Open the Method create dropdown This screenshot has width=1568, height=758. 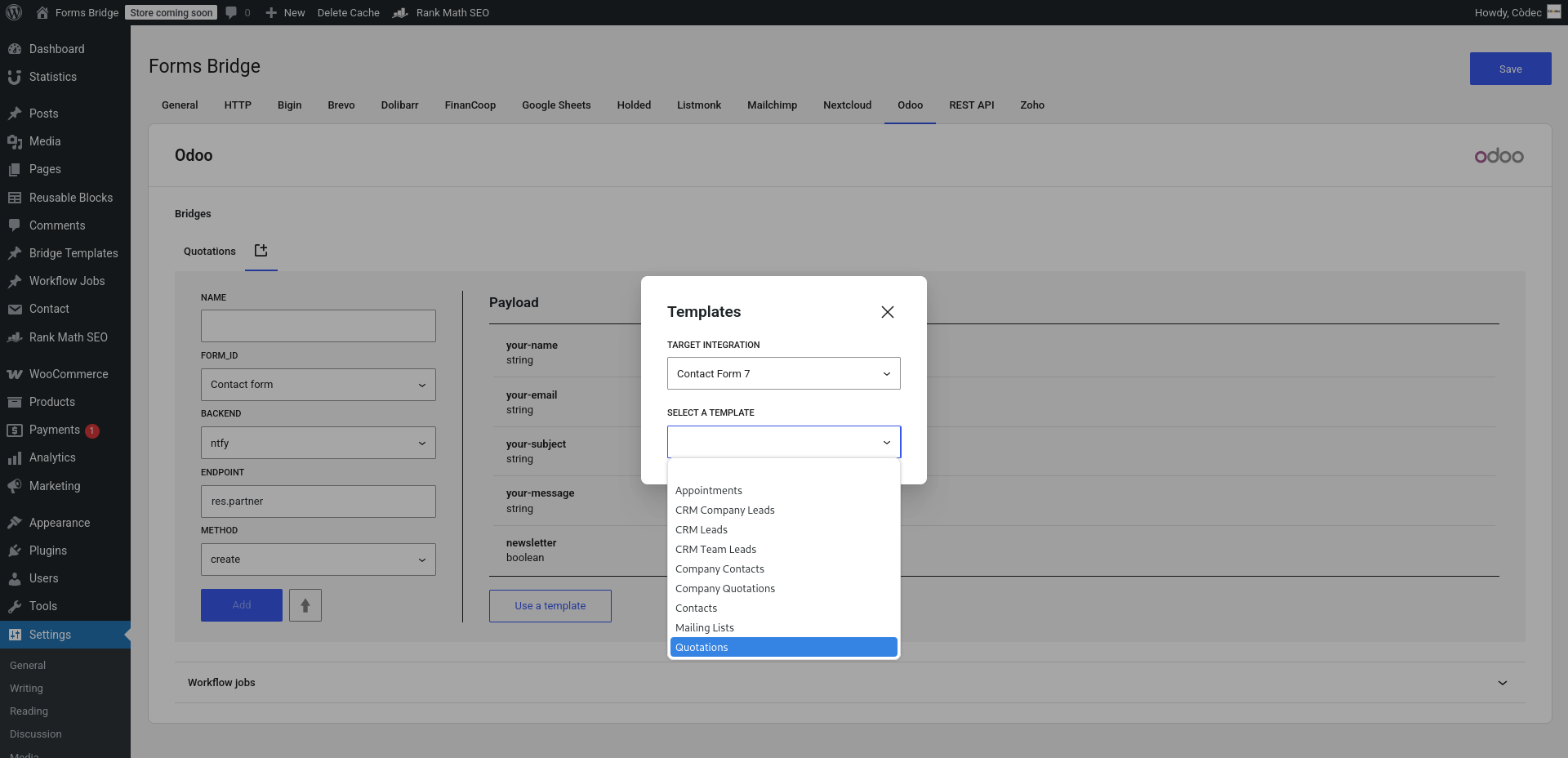click(x=318, y=560)
